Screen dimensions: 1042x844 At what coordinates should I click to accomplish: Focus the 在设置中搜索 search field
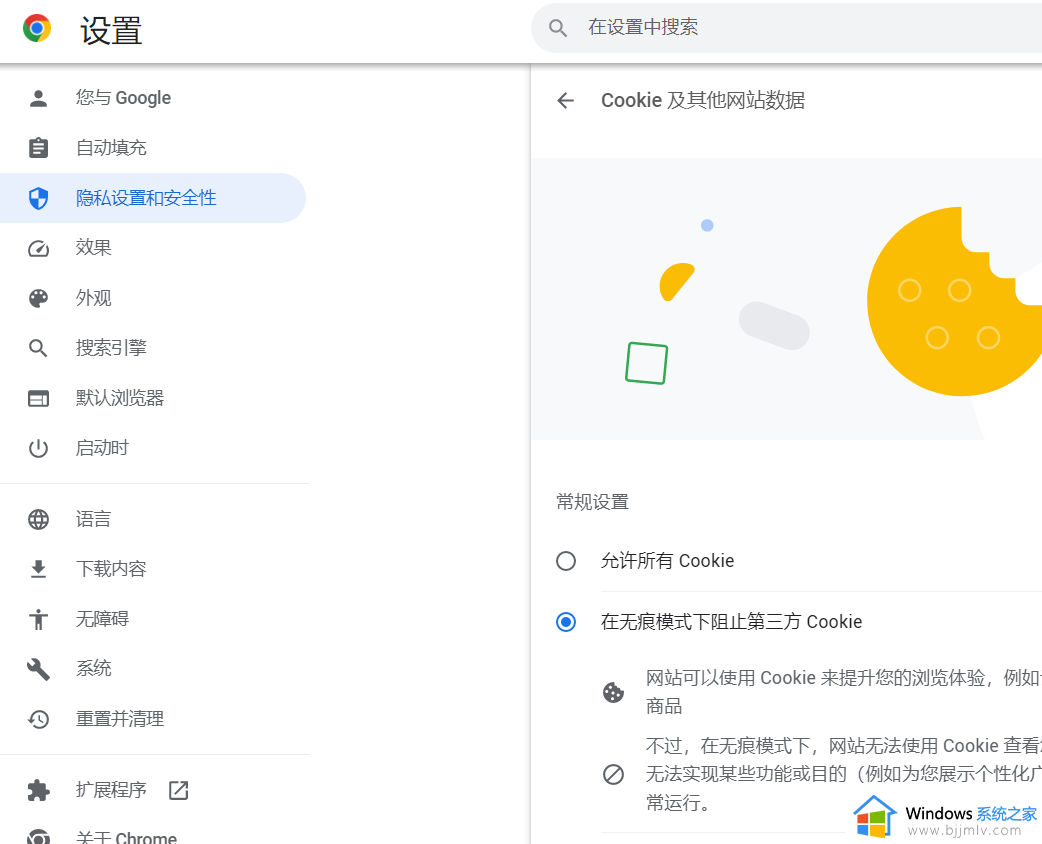[786, 27]
